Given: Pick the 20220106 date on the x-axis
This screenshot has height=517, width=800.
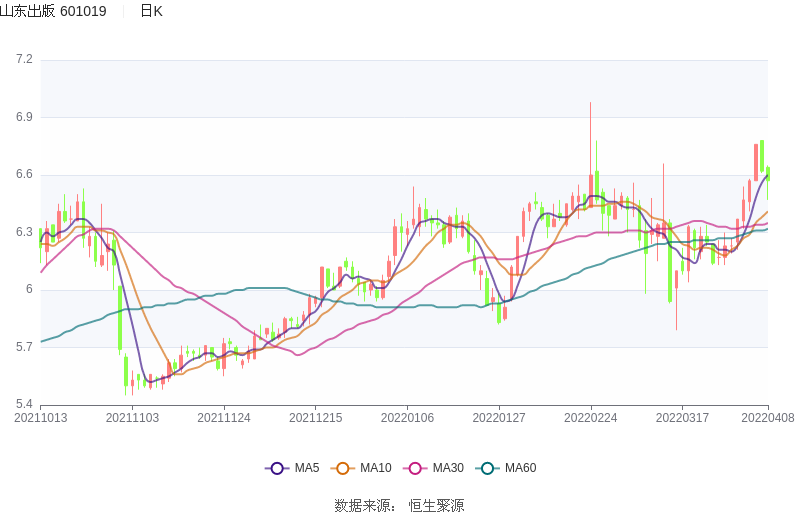Looking at the screenshot, I should click(408, 418).
